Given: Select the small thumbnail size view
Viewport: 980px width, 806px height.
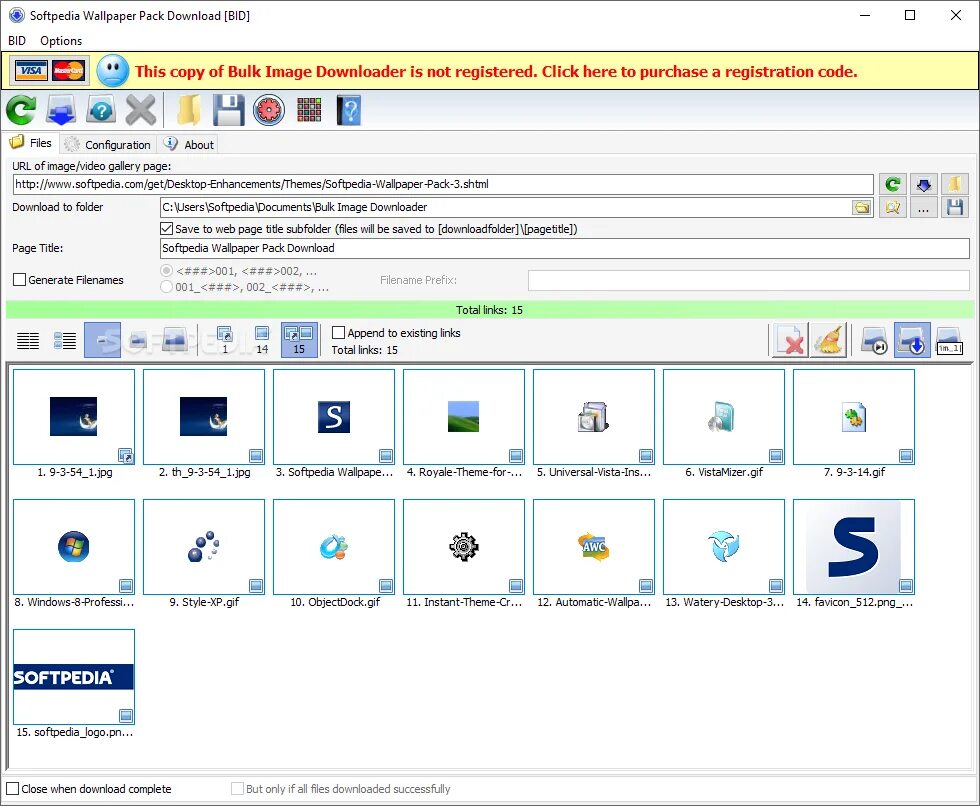Looking at the screenshot, I should click(102, 341).
